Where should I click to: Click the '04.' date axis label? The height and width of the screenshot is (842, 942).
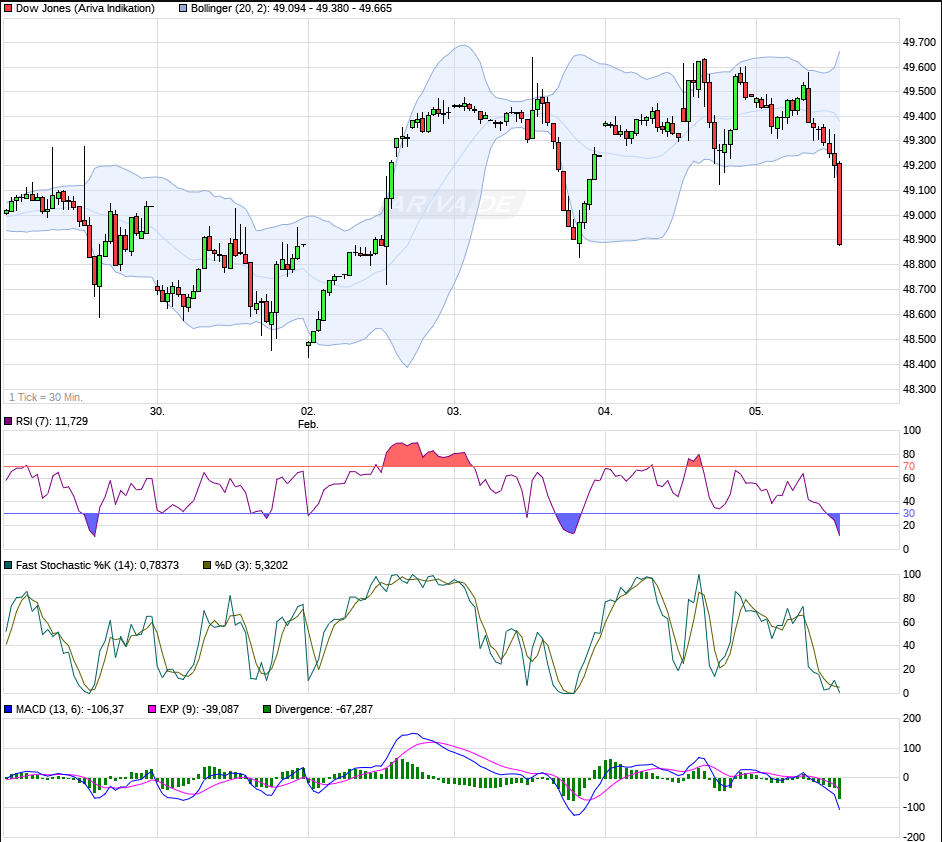point(604,411)
